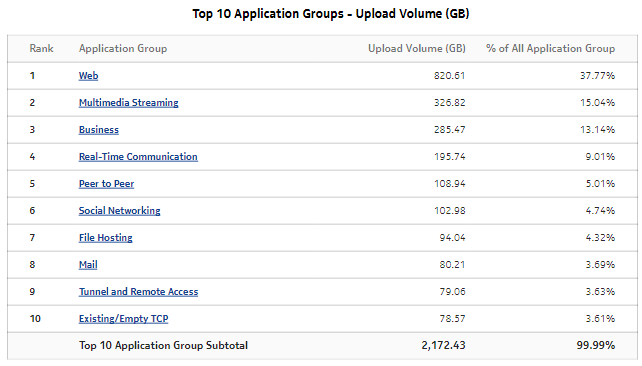Select the 326.82 upload volume value
This screenshot has width=642, height=366.
tap(450, 103)
